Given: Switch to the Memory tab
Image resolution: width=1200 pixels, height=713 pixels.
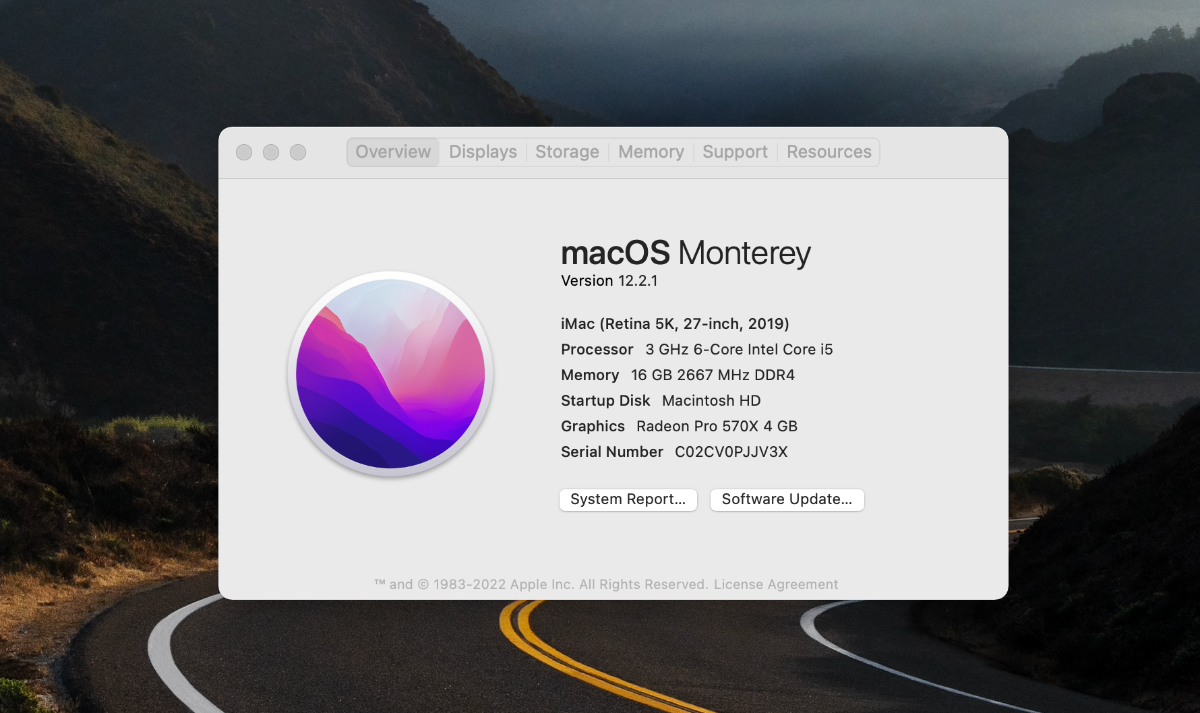Looking at the screenshot, I should click(651, 152).
